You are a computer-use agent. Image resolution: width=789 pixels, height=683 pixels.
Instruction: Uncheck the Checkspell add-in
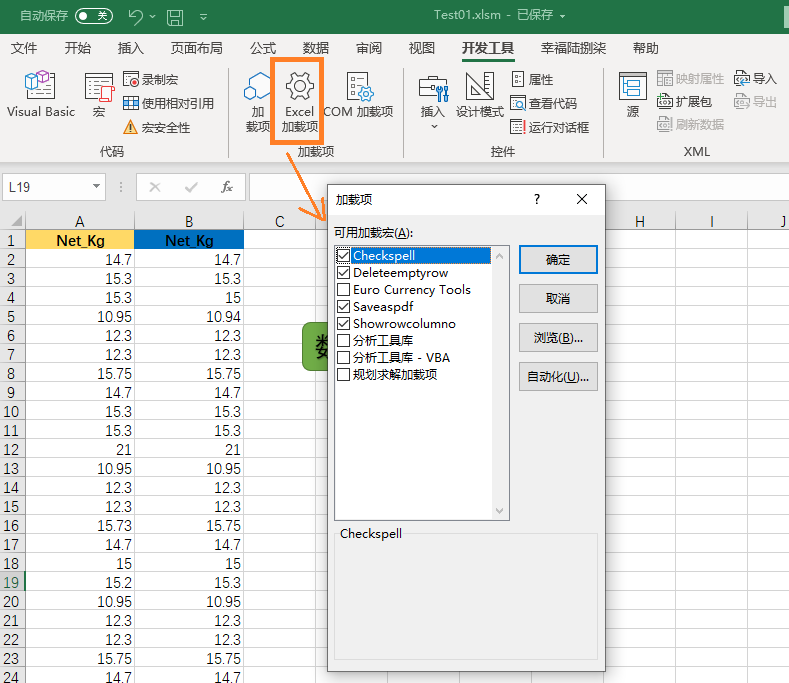tap(344, 256)
